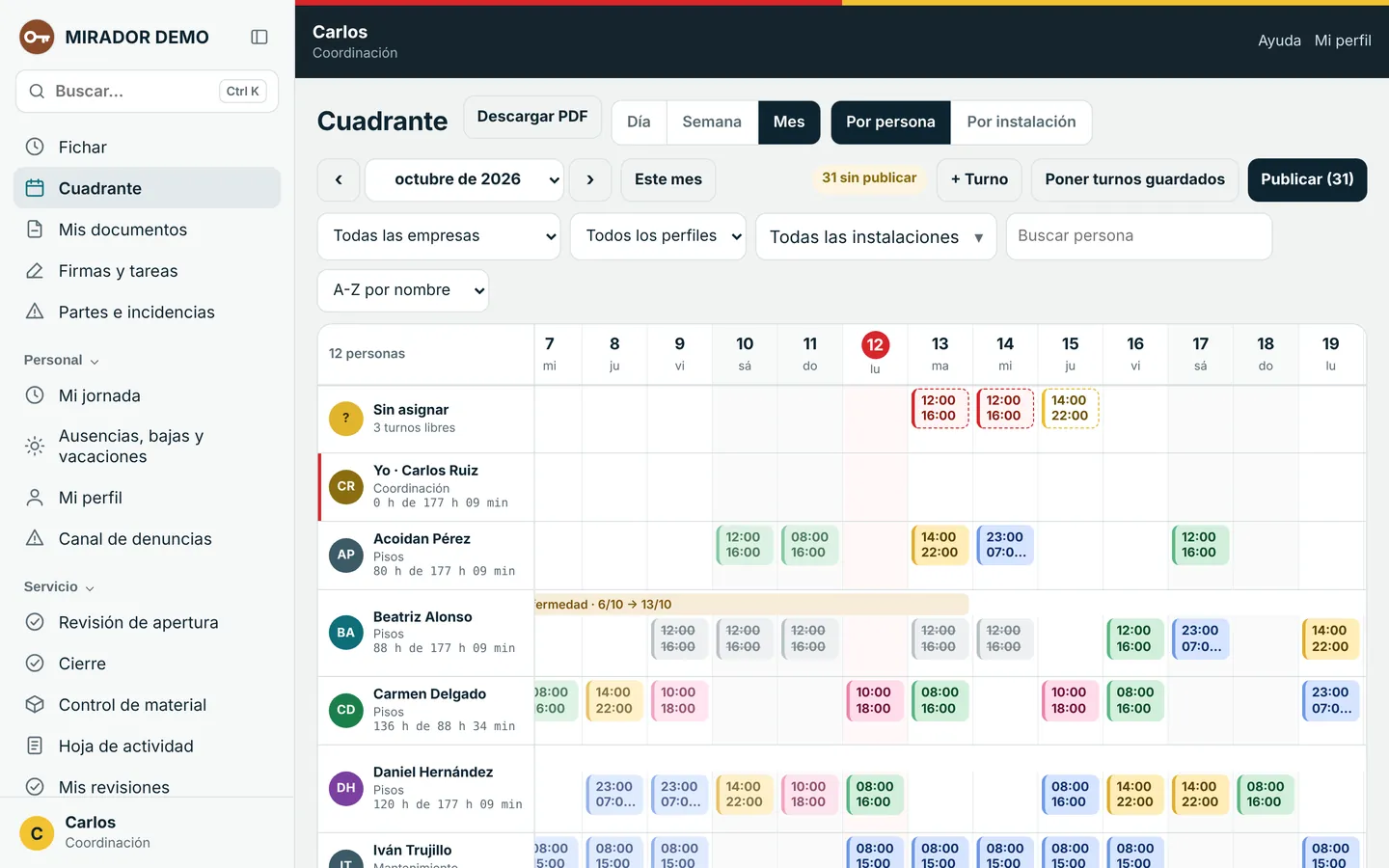Click the Buscar persona field
The width and height of the screenshot is (1389, 868).
coord(1139,236)
